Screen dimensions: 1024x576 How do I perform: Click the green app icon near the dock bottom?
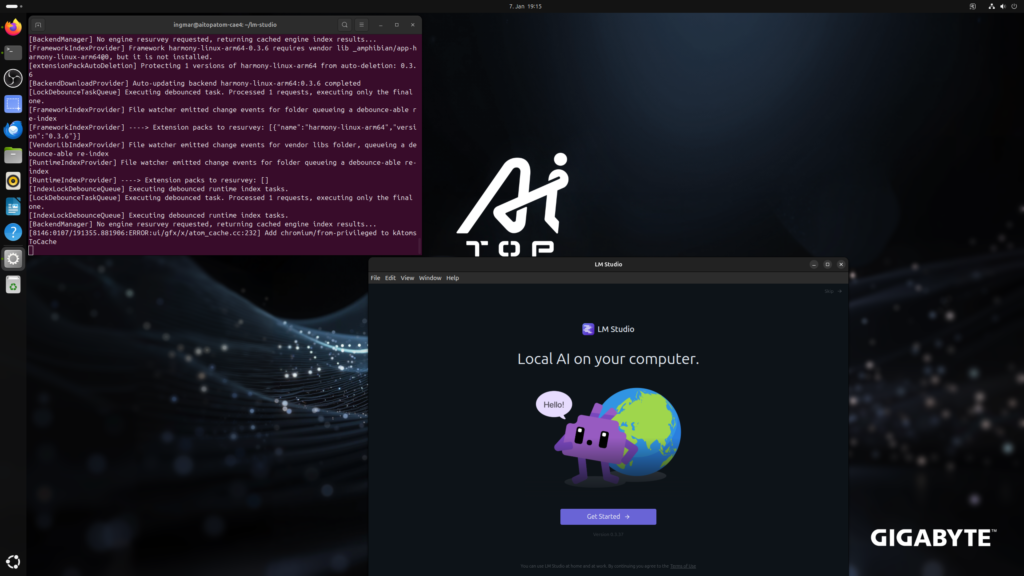[12, 284]
